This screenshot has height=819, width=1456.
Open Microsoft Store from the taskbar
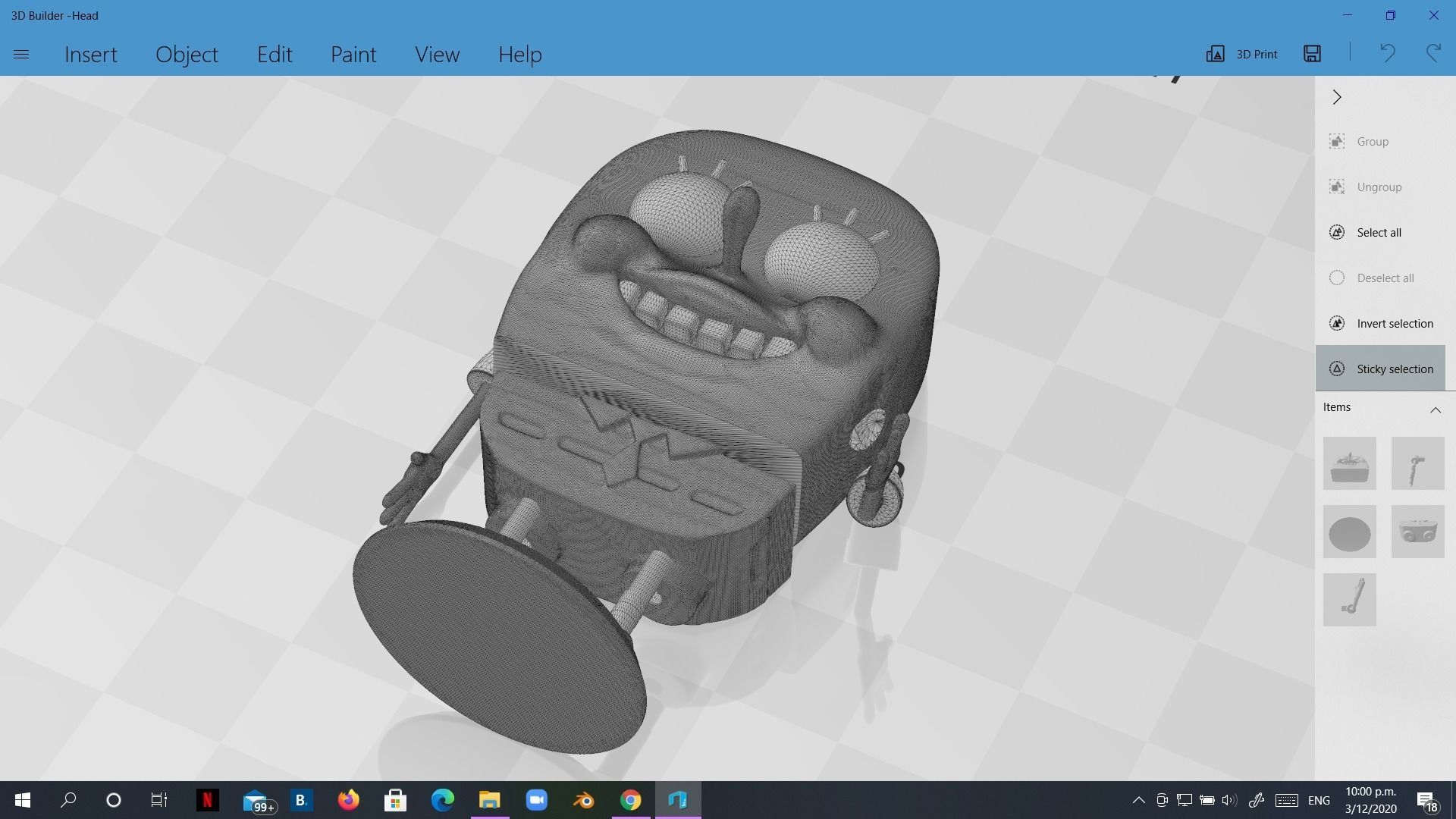(x=395, y=800)
